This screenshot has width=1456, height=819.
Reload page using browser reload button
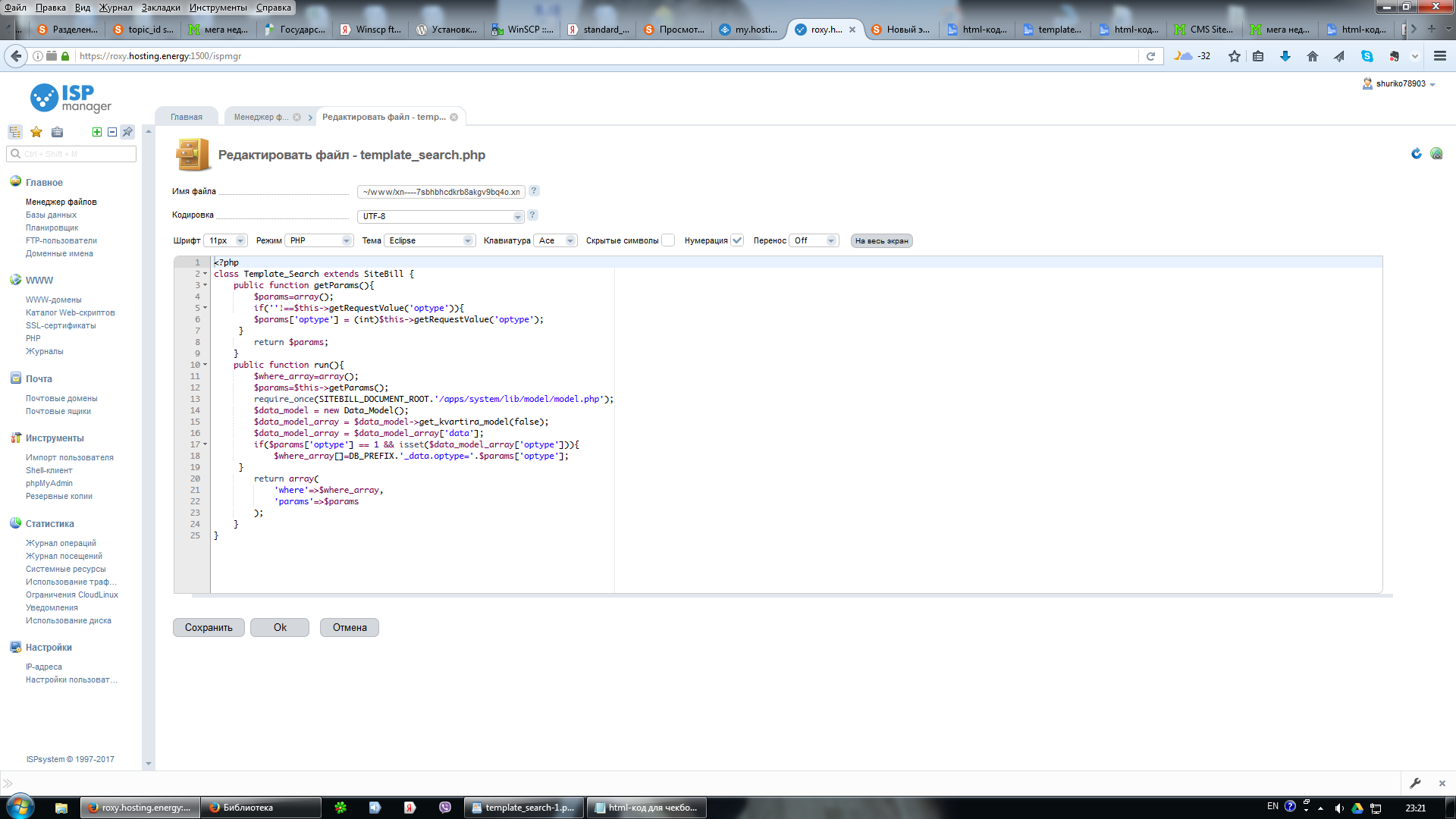pos(1150,56)
